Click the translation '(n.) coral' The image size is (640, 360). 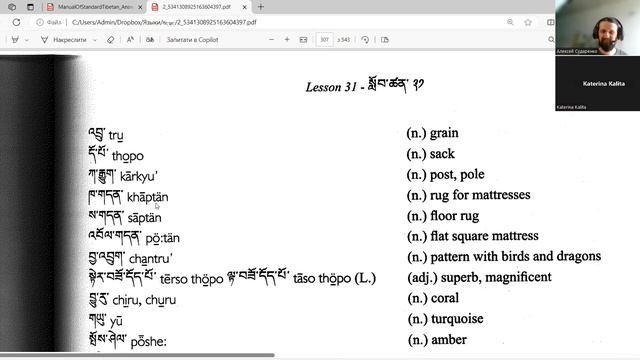click(433, 298)
